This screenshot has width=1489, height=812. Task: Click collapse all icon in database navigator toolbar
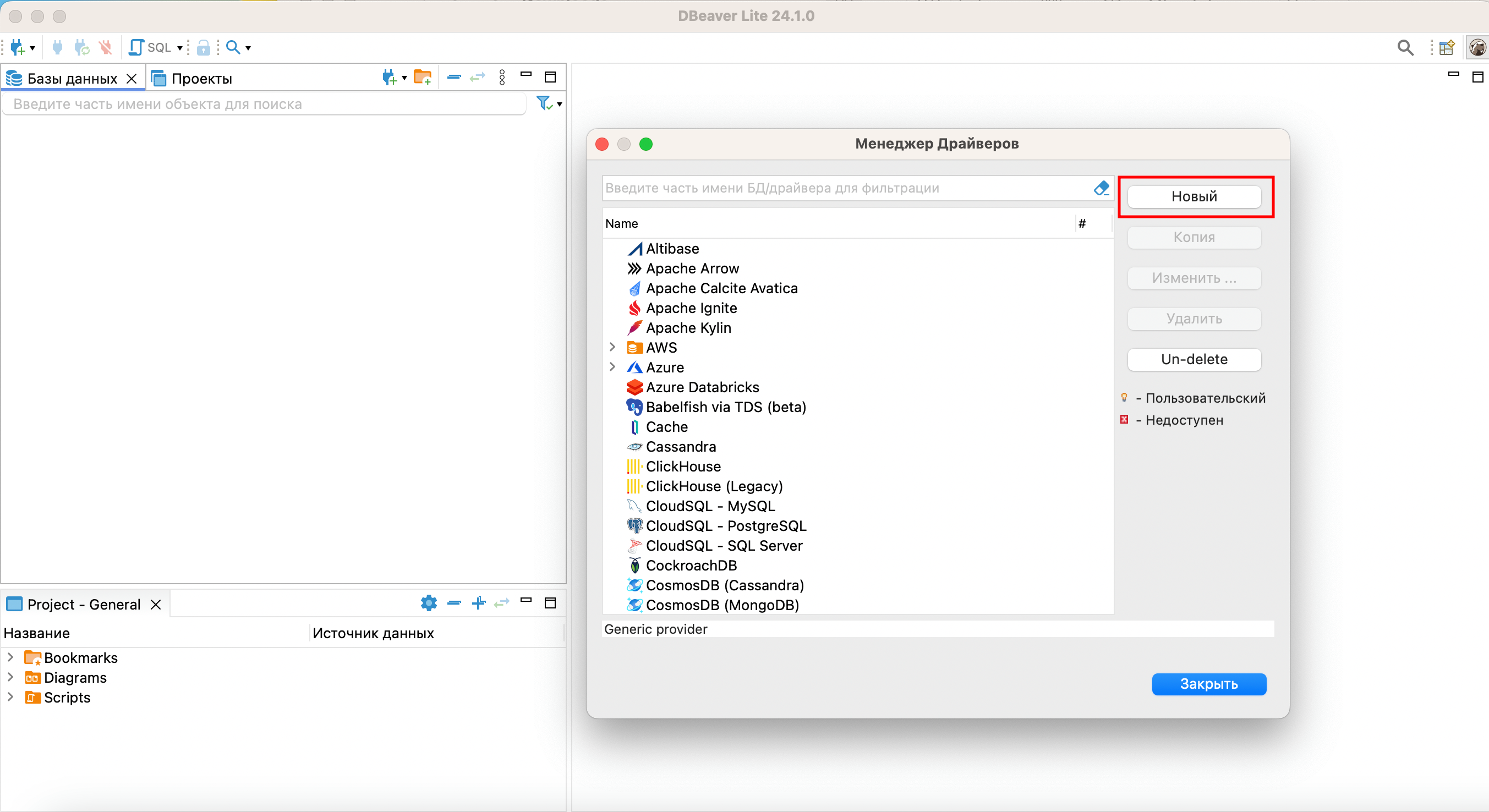(454, 78)
